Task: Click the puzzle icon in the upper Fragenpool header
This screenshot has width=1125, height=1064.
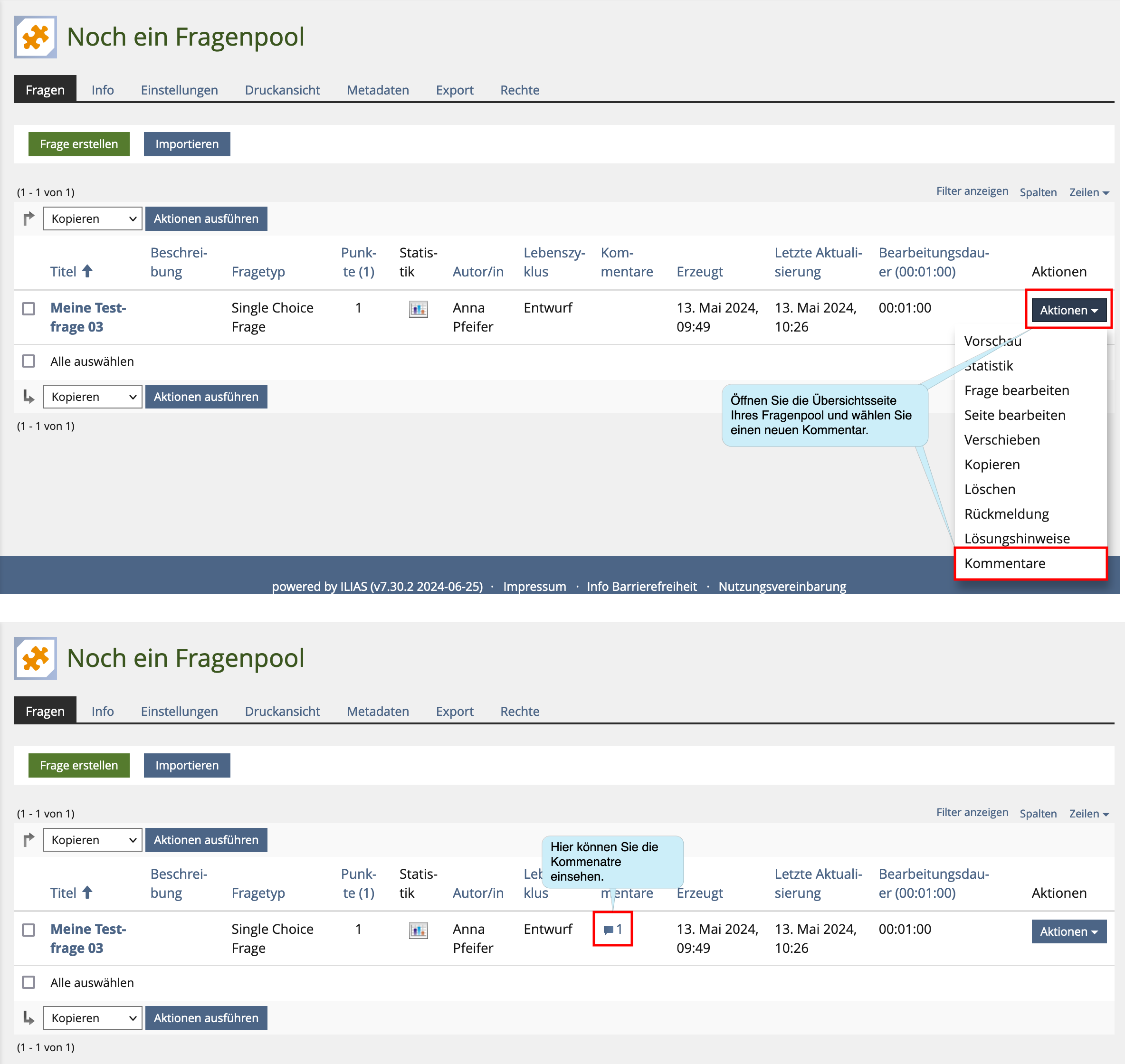Action: point(35,37)
